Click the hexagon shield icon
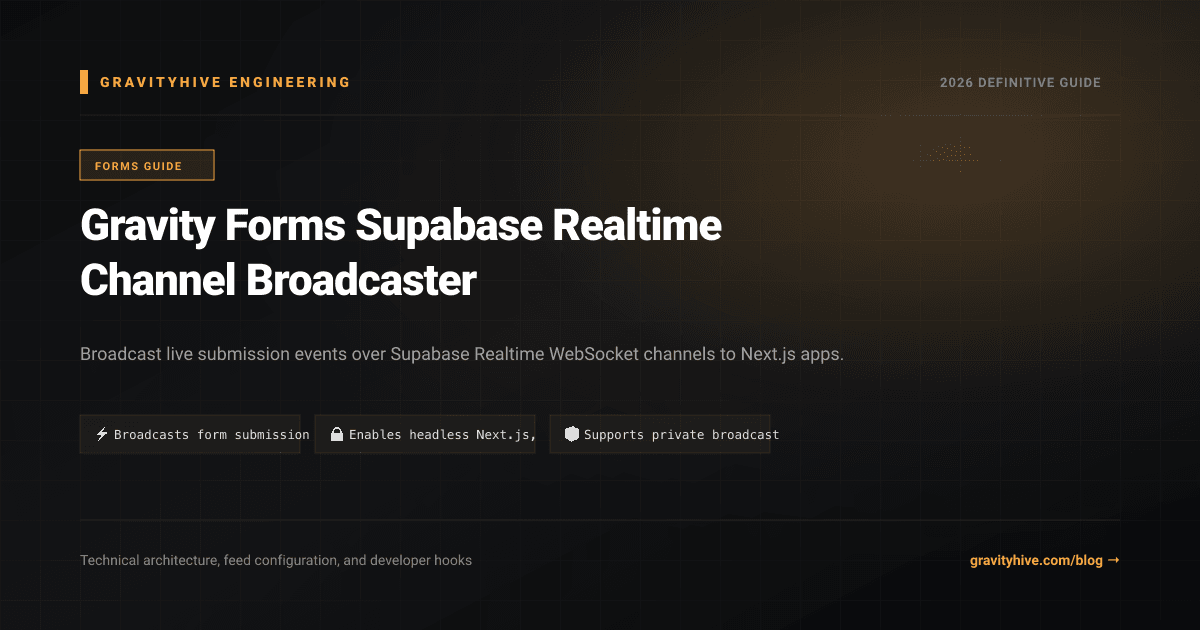 [572, 434]
